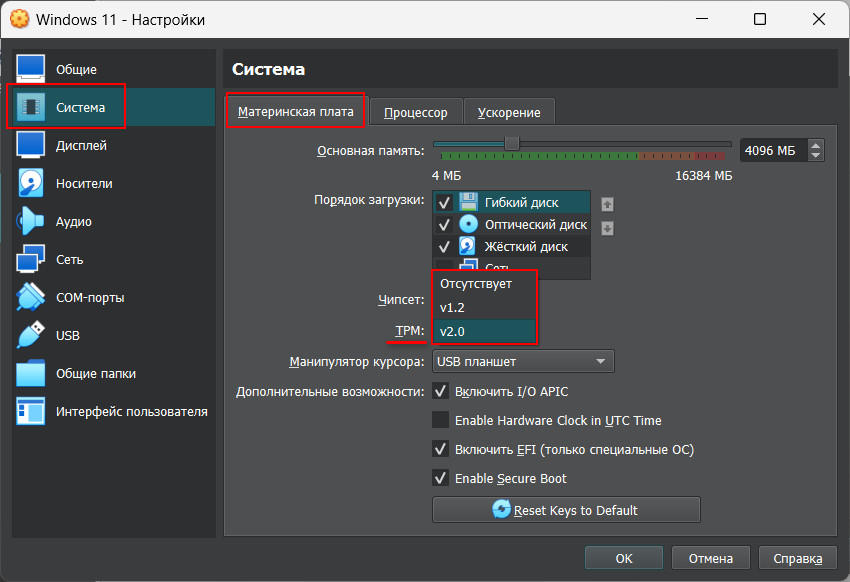
Task: Click the OK button
Action: (624, 558)
